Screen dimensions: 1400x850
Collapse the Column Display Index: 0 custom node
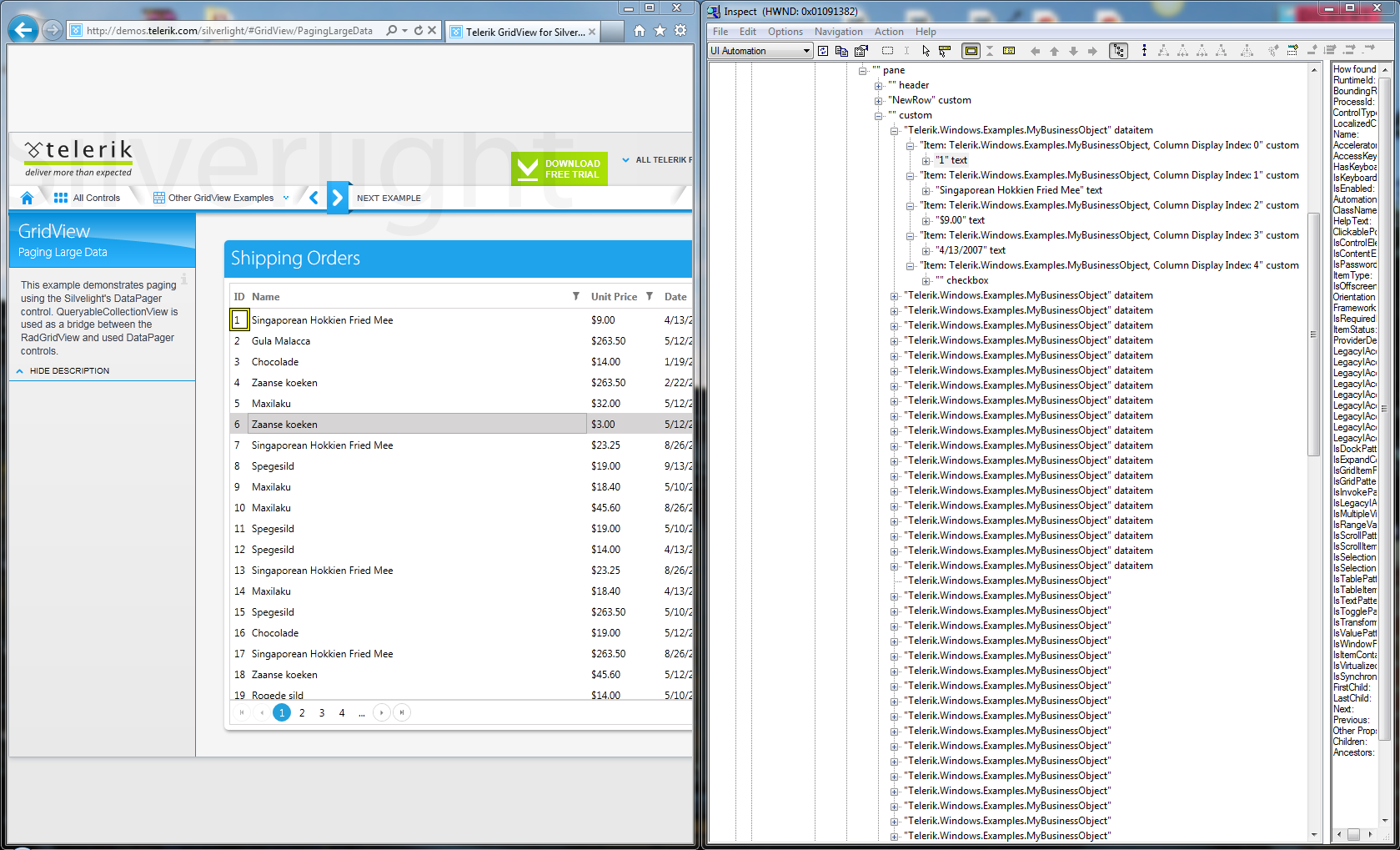pyautogui.click(x=911, y=146)
